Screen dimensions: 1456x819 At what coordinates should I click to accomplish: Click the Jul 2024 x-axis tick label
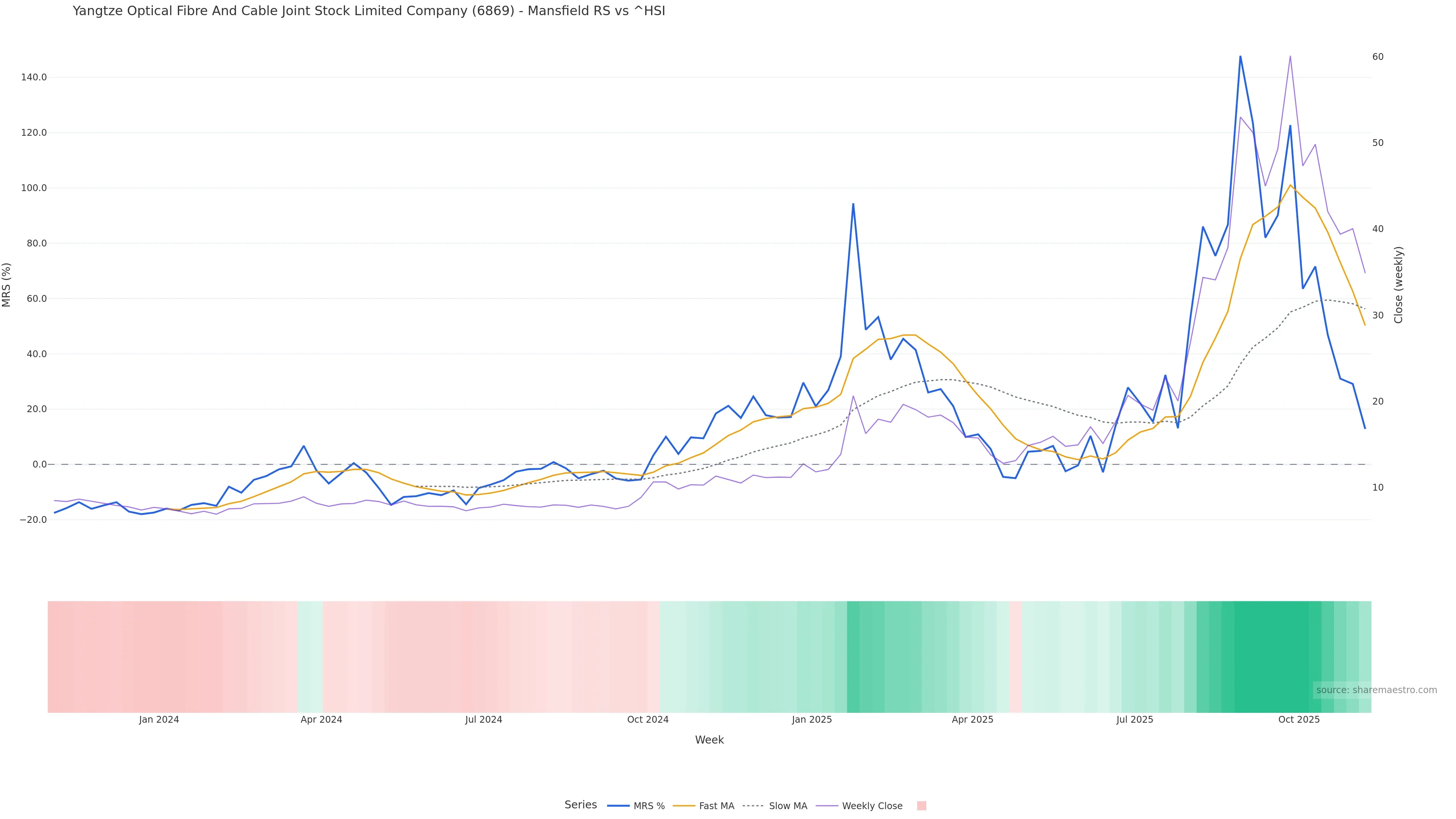tap(483, 720)
